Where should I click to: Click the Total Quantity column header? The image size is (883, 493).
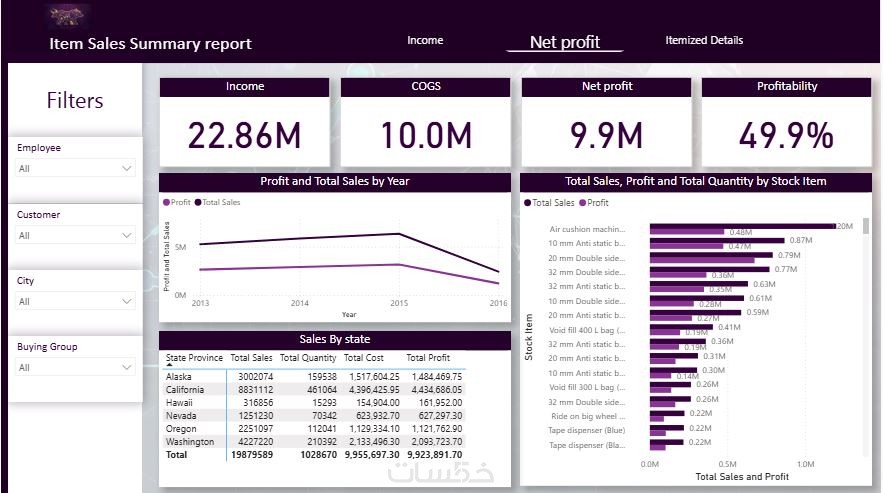click(x=308, y=358)
